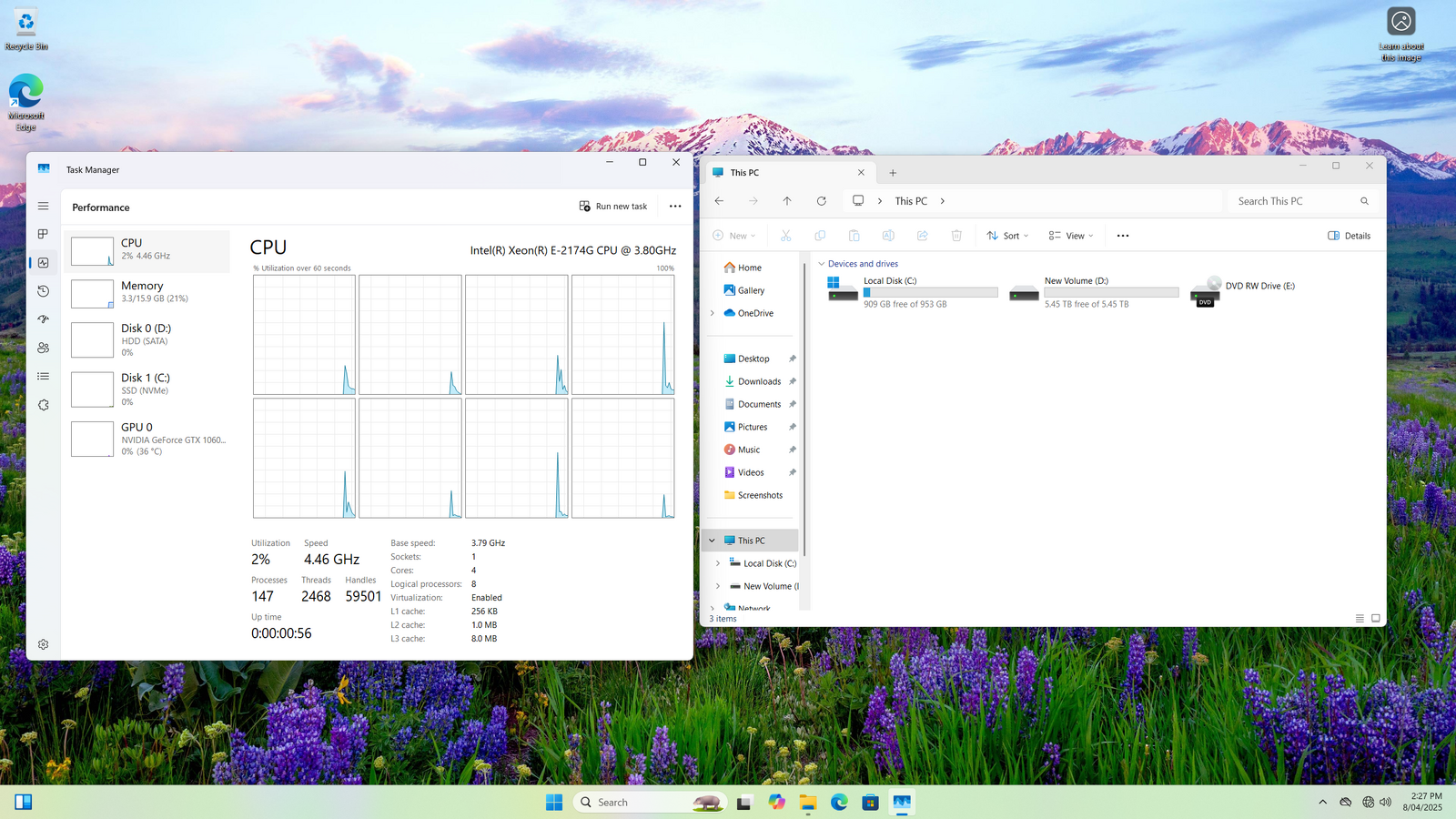
Task: Click Run new task button
Action: tap(613, 207)
